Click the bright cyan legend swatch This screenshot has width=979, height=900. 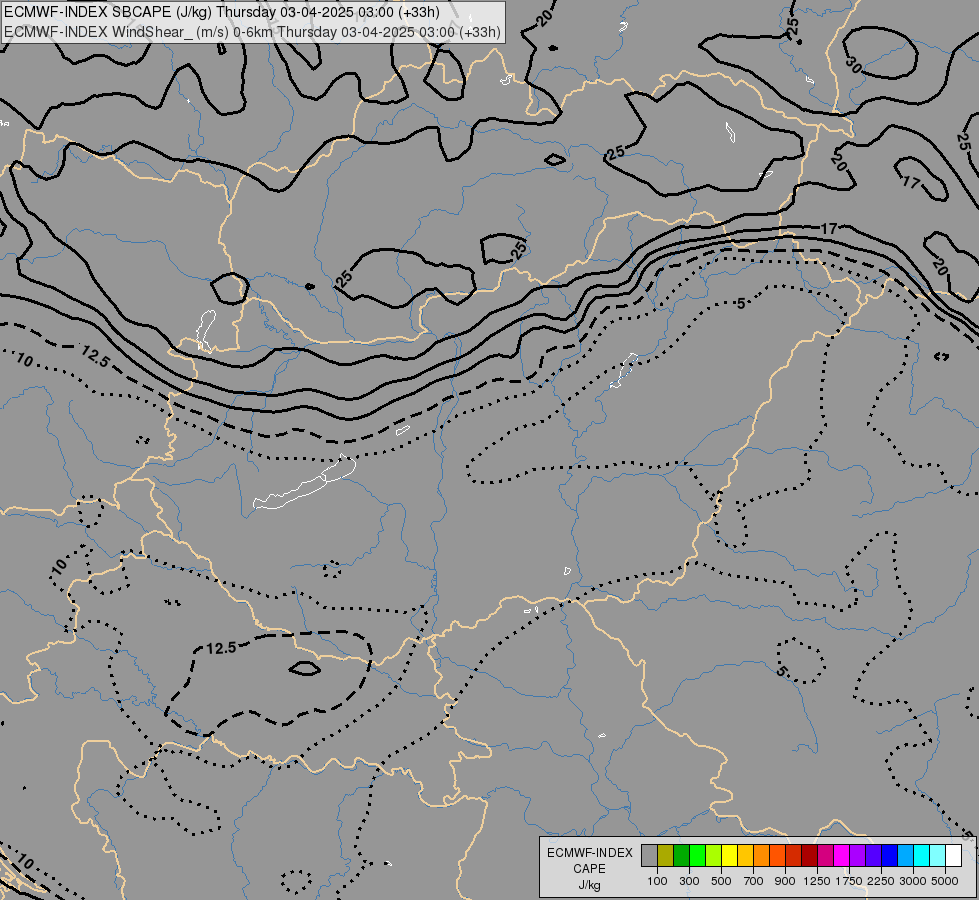click(921, 855)
